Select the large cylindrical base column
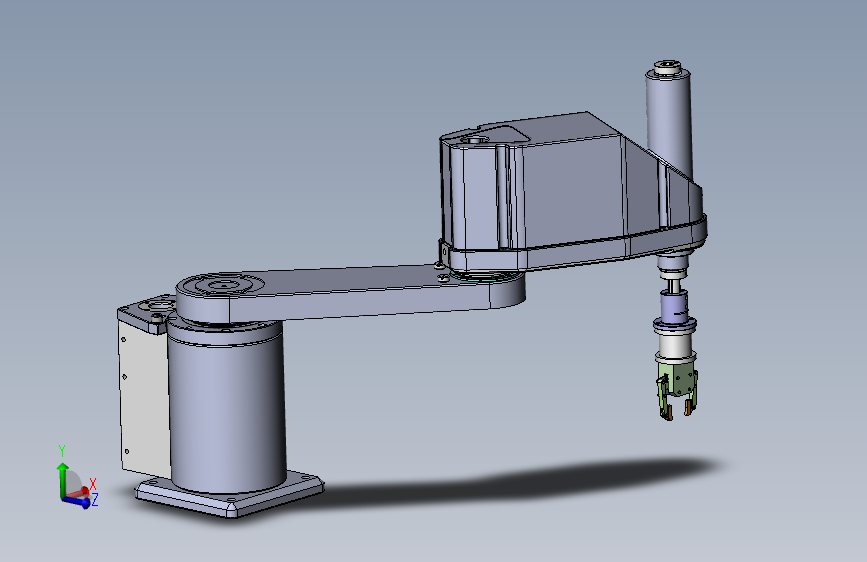This screenshot has height=562, width=867. pos(227,407)
